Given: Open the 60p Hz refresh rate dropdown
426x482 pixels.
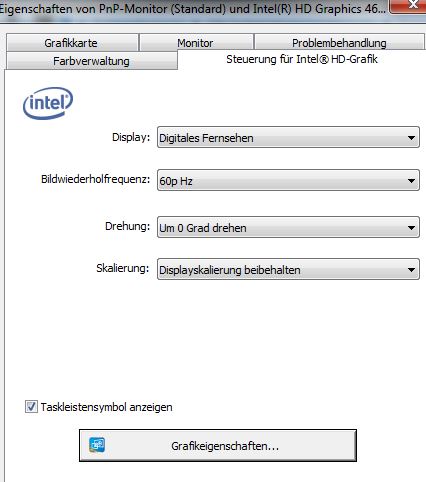Looking at the screenshot, I should [x=288, y=180].
